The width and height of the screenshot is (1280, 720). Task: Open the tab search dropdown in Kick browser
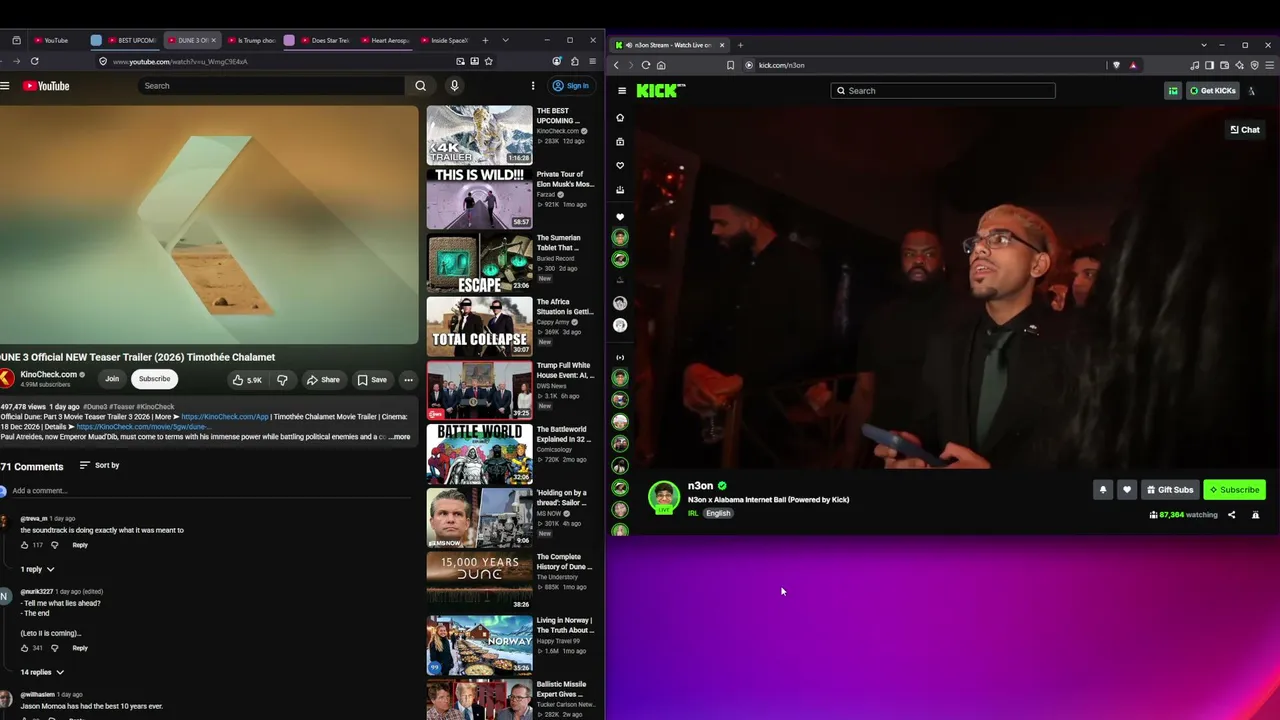coord(1204,45)
